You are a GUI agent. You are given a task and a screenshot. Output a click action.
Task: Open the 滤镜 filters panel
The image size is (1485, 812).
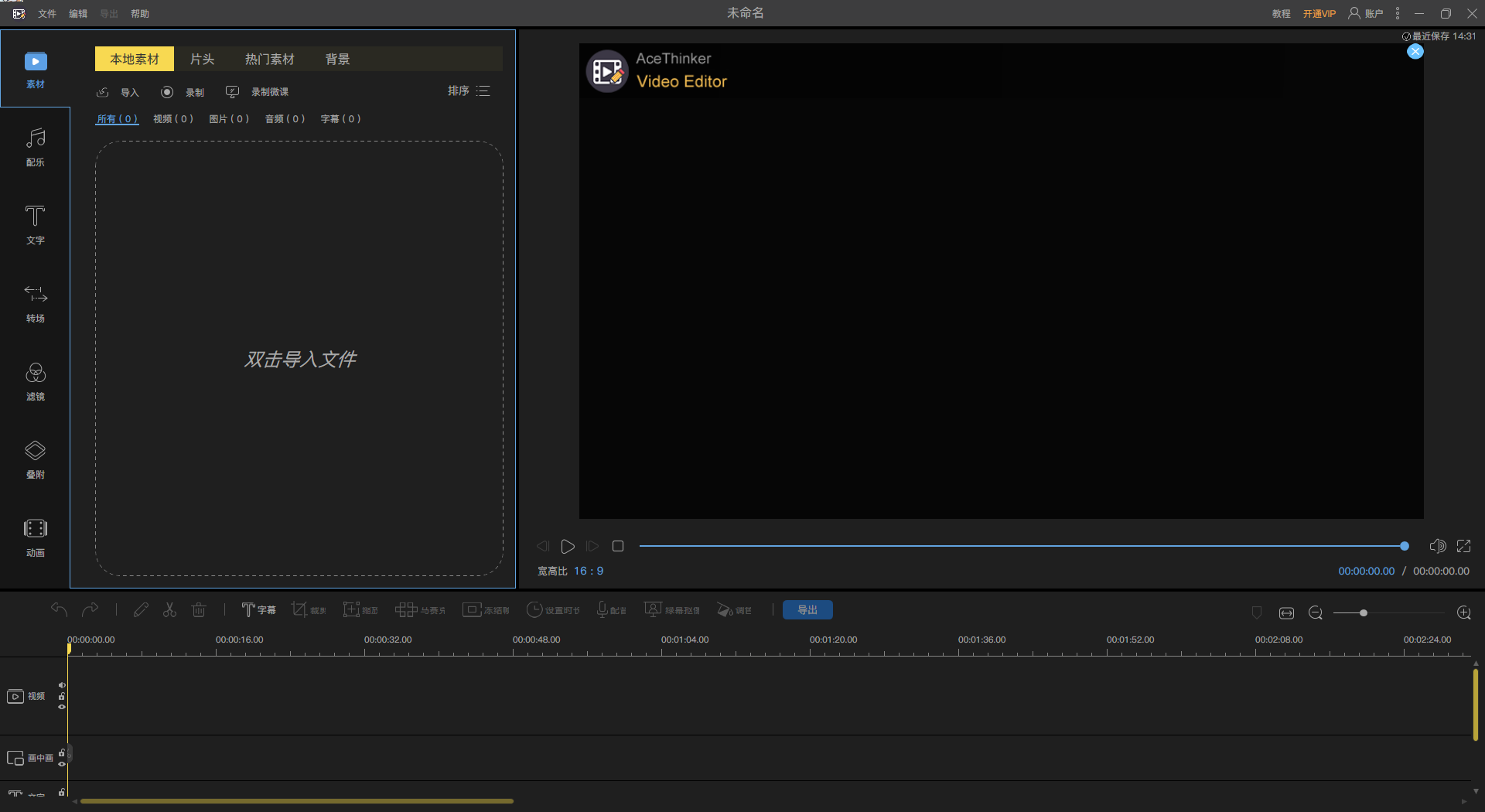pyautogui.click(x=36, y=381)
